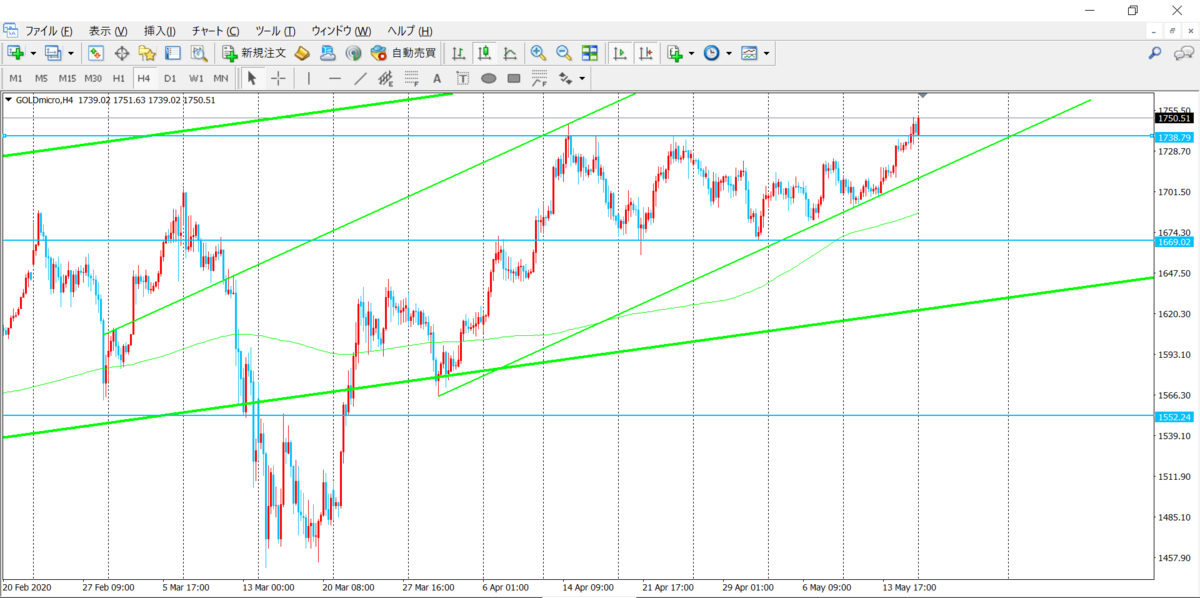Toggle the 自動売買 auto trading button

[x=402, y=53]
